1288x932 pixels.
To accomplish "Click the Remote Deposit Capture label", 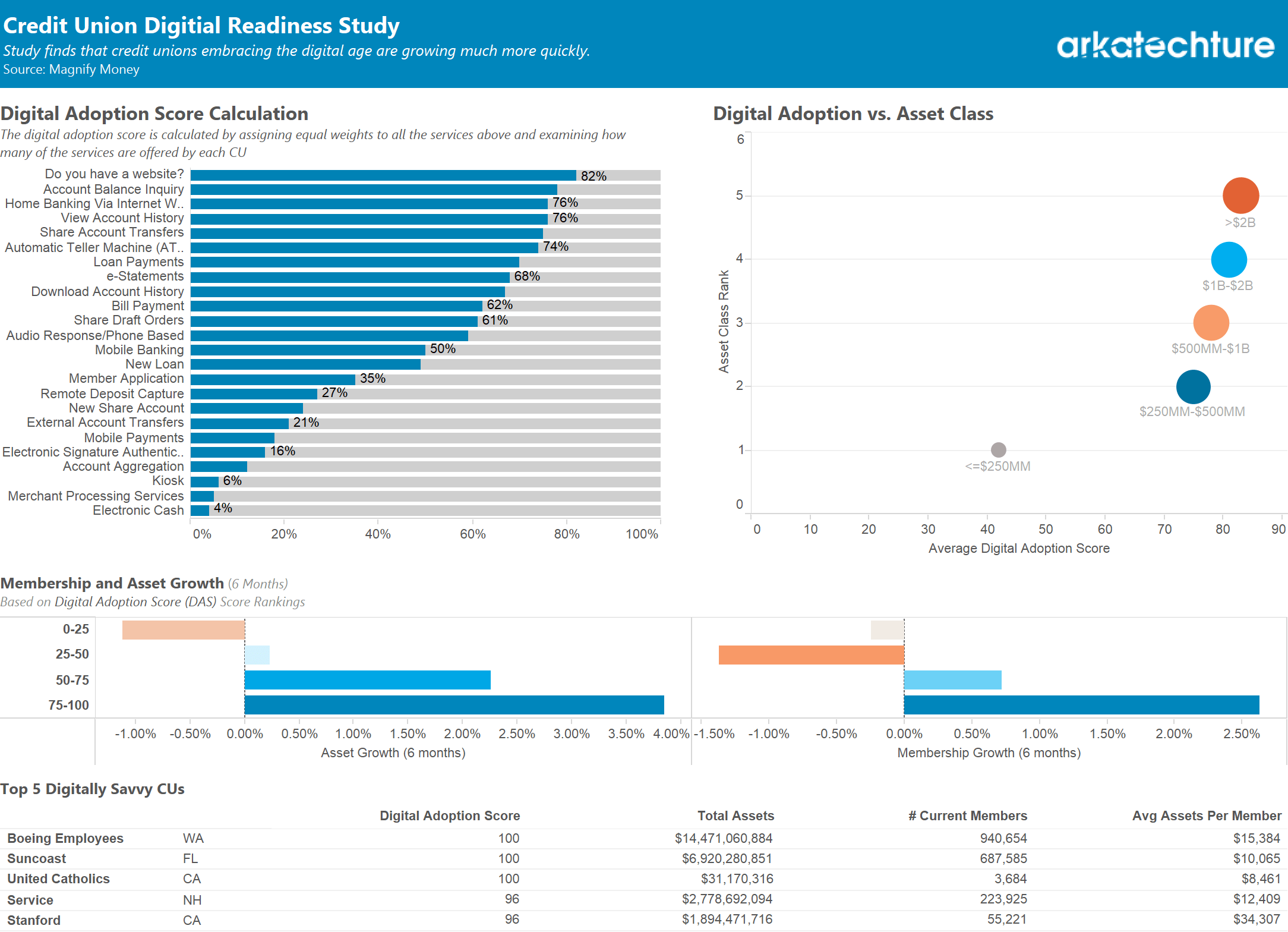I will (112, 393).
